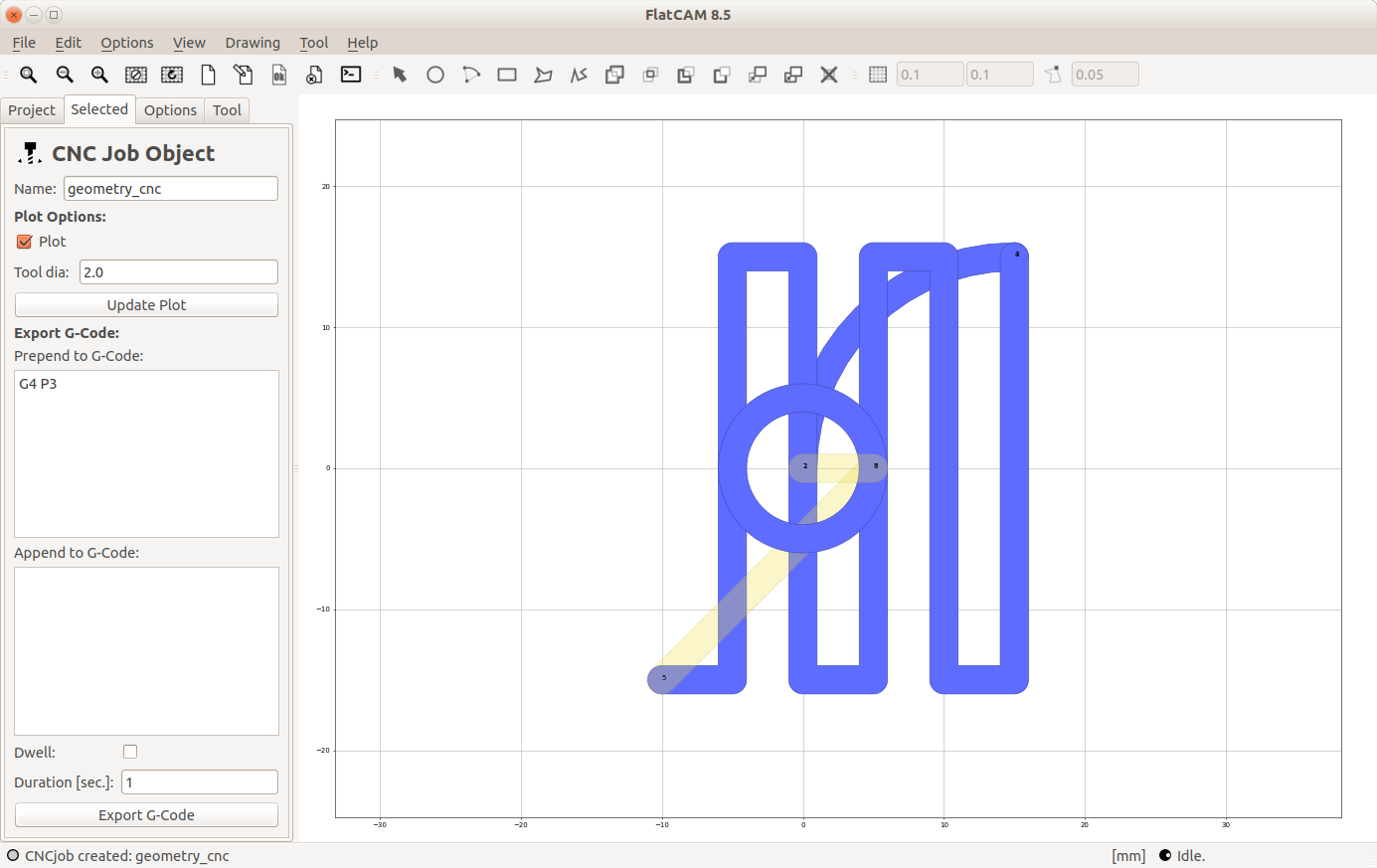Click the Clear Plot toolbar icon
The height and width of the screenshot is (868, 1377).
(136, 75)
